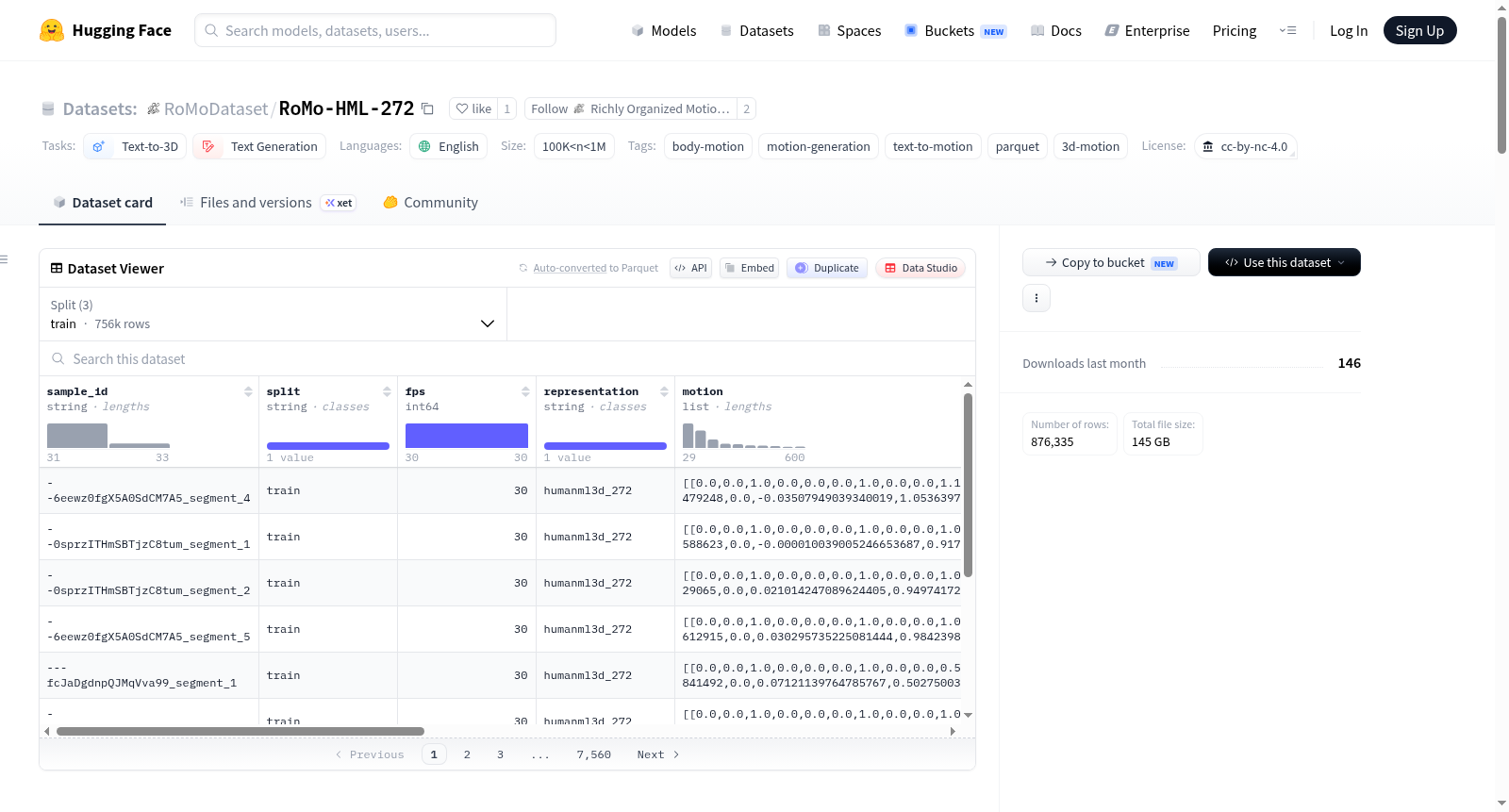This screenshot has height=812, width=1509.
Task: Click the Next page button
Action: [658, 754]
